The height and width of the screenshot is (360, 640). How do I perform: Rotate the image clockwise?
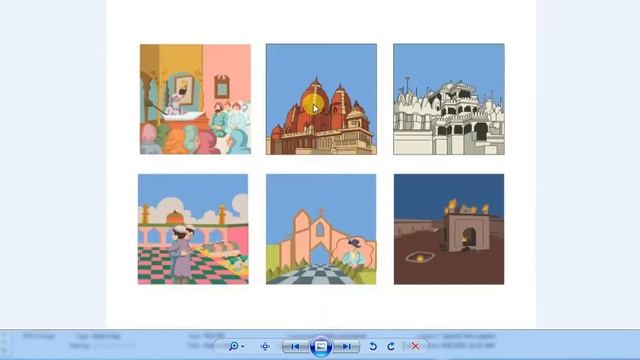[x=391, y=346]
